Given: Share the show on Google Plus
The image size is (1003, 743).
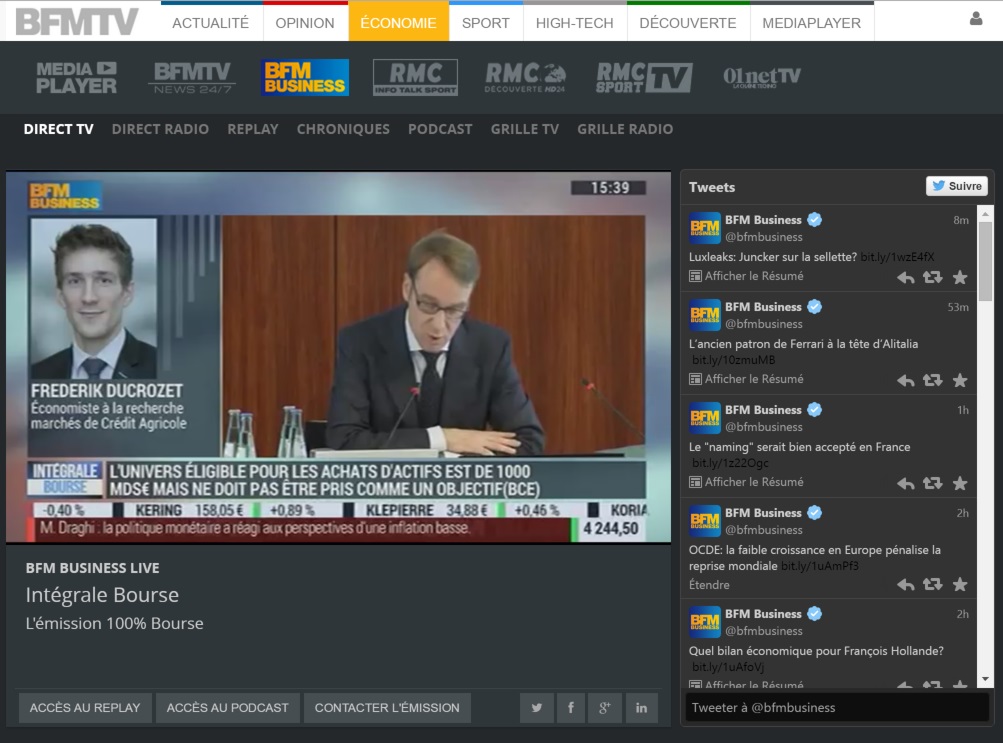Looking at the screenshot, I should pyautogui.click(x=604, y=708).
